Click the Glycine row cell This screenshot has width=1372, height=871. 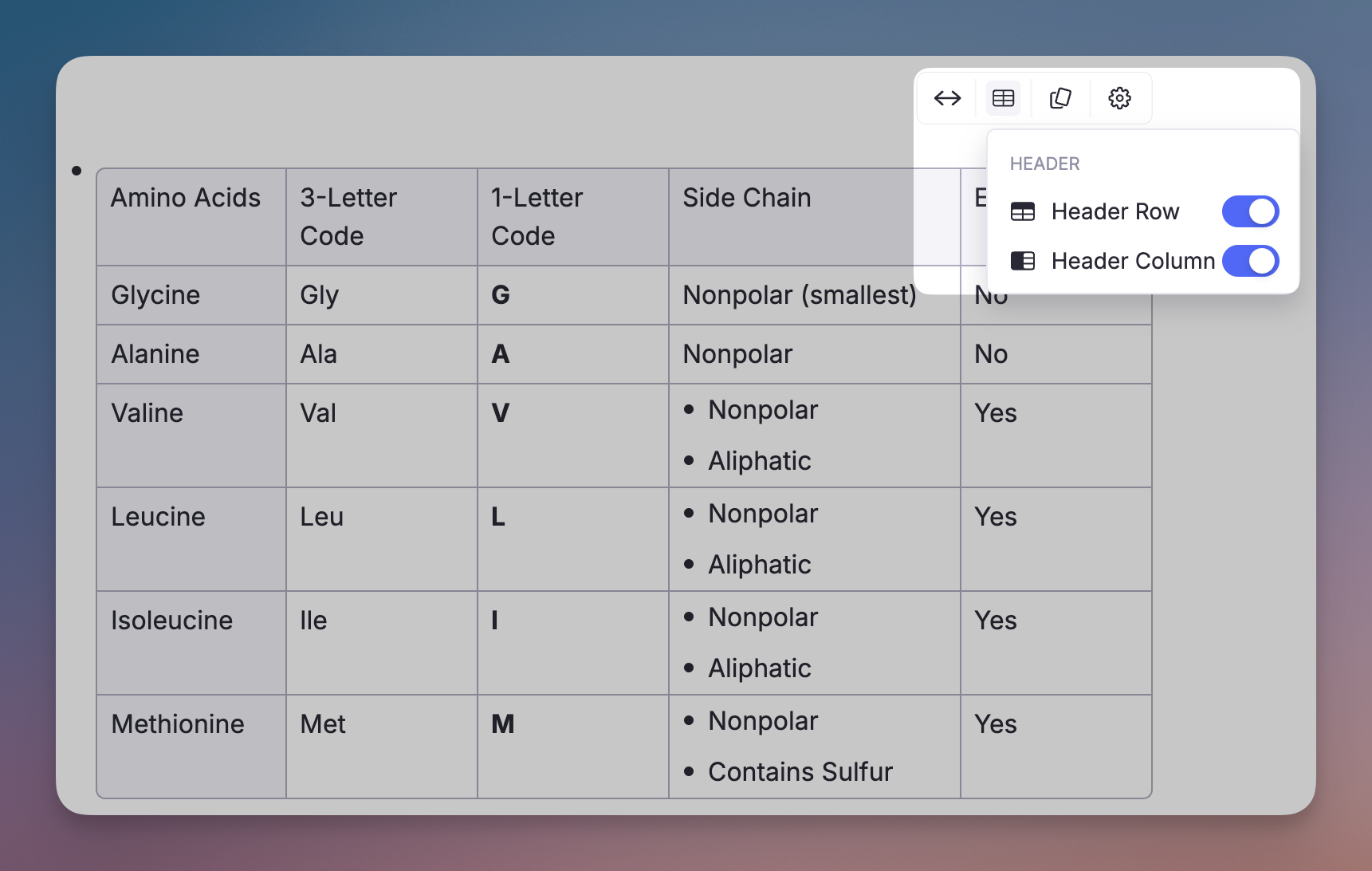tap(155, 295)
